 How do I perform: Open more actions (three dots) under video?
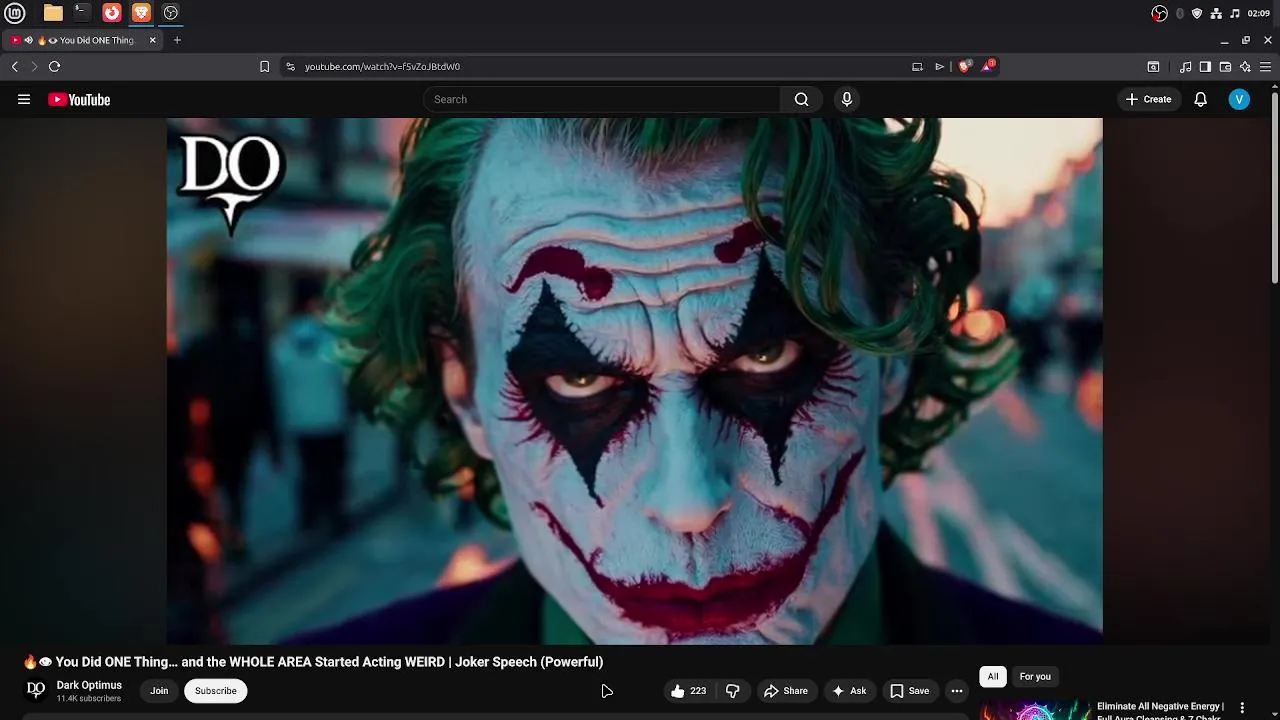(x=957, y=691)
